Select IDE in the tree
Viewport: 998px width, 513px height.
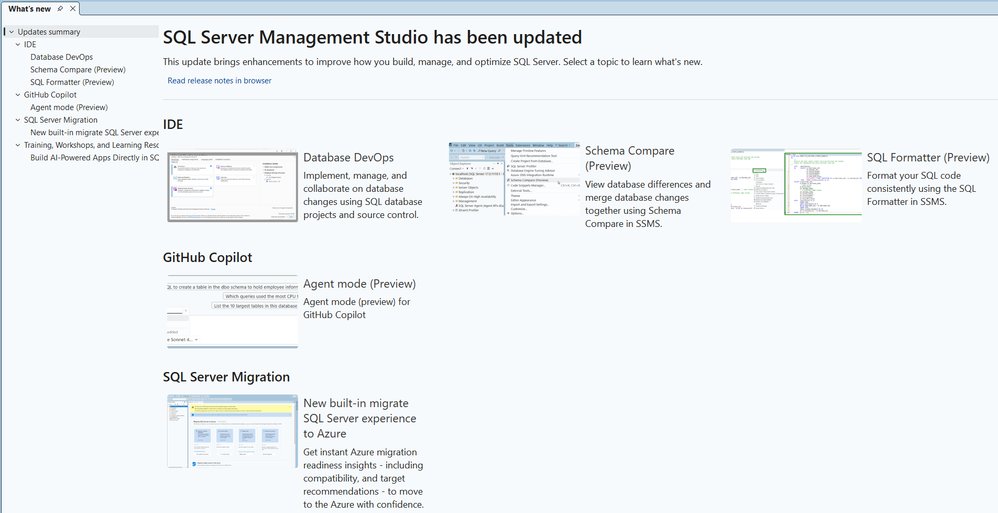pos(30,45)
